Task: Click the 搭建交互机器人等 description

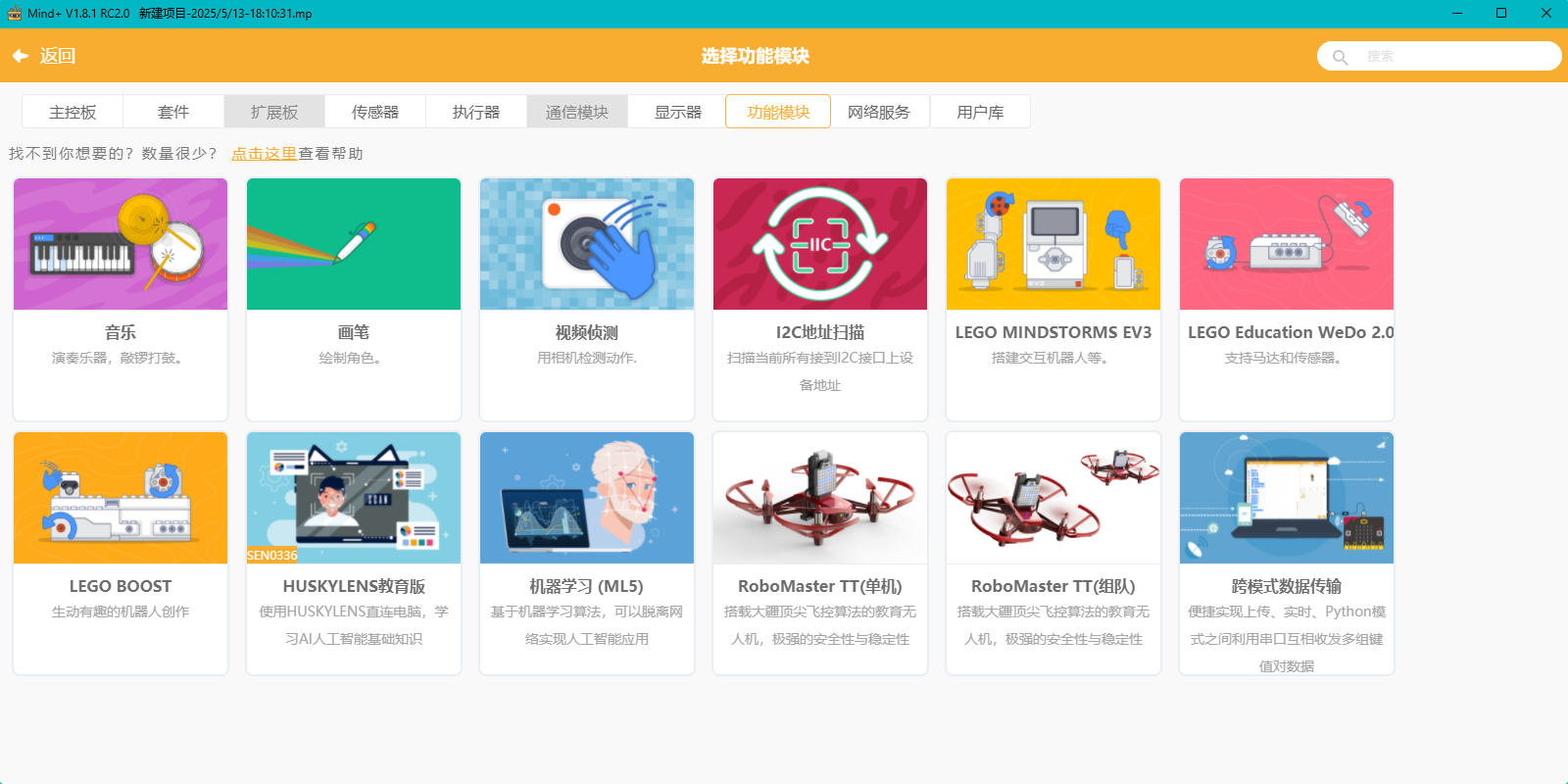Action: coord(1053,358)
